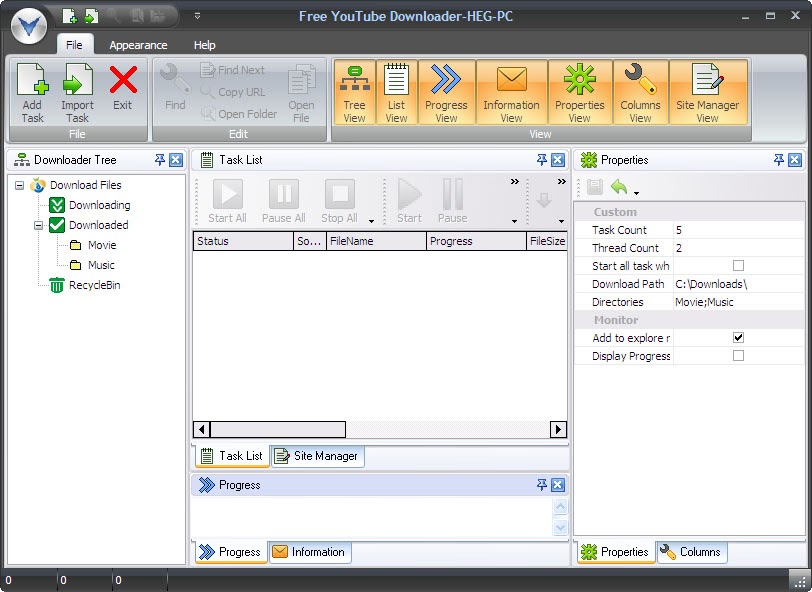
Task: Pin the Properties panel
Action: click(x=779, y=160)
